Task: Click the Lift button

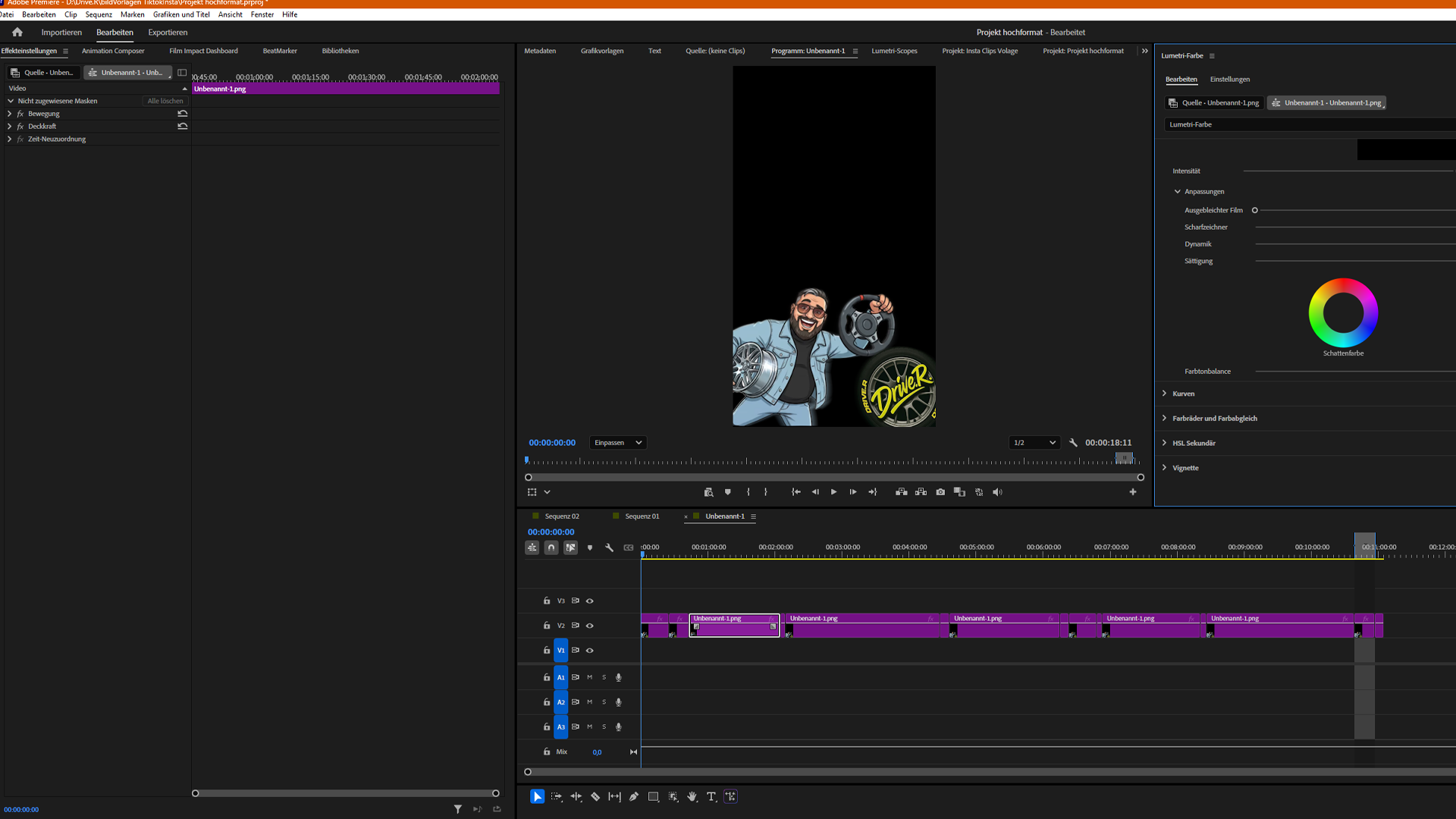Action: 902,492
